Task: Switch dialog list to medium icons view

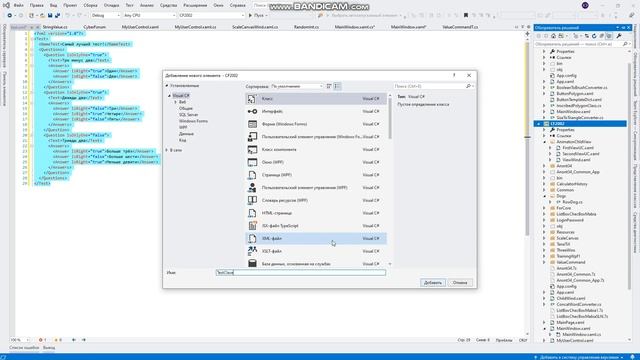Action: pyautogui.click(x=337, y=86)
